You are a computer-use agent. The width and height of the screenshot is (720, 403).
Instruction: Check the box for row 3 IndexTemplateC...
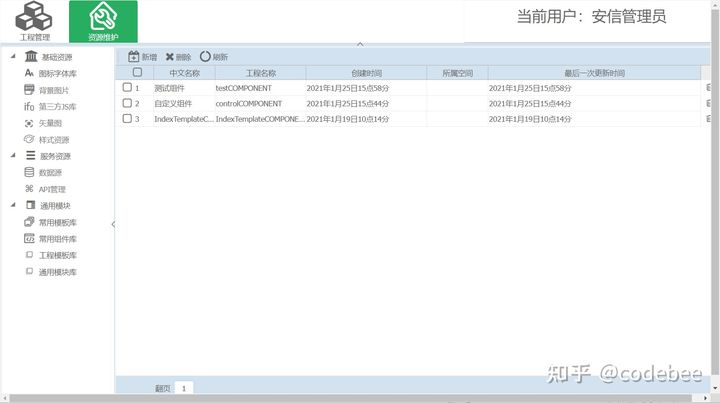coord(127,118)
